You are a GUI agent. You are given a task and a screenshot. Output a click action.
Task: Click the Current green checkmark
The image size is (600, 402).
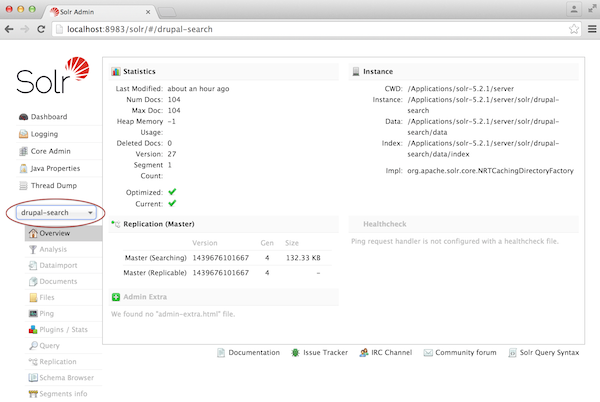[172, 203]
